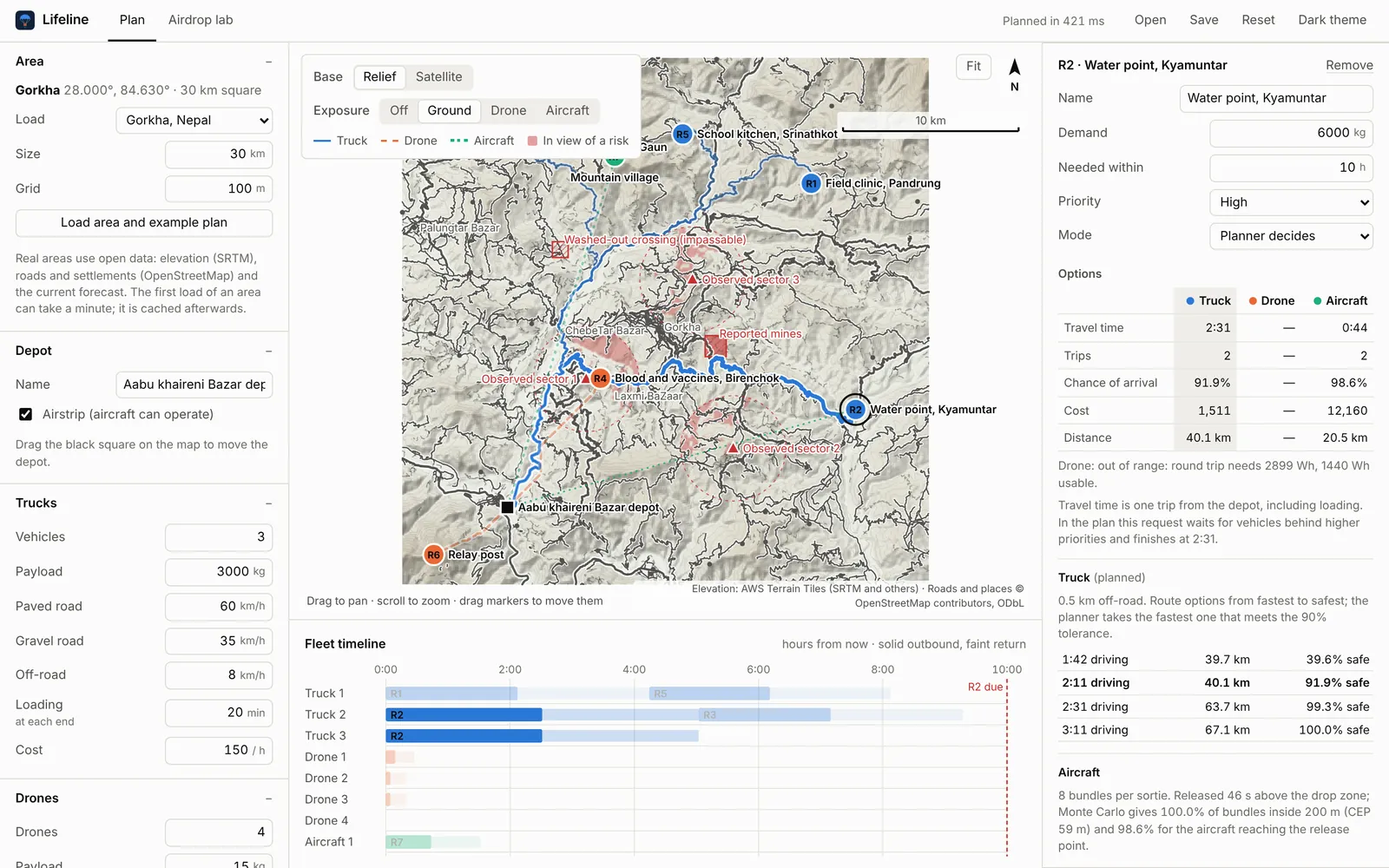Collapse the Depot section
Image resolution: width=1389 pixels, height=868 pixels.
click(x=268, y=351)
